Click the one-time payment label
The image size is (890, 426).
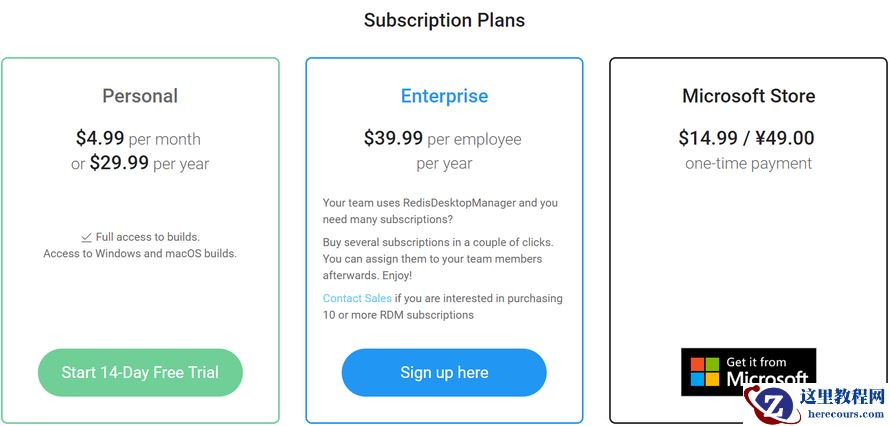748,163
